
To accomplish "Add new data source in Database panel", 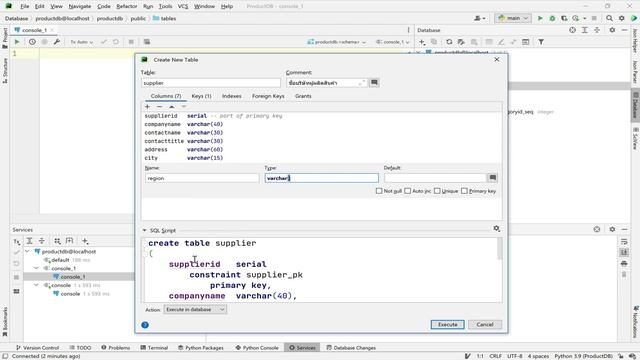I will click(x=422, y=42).
